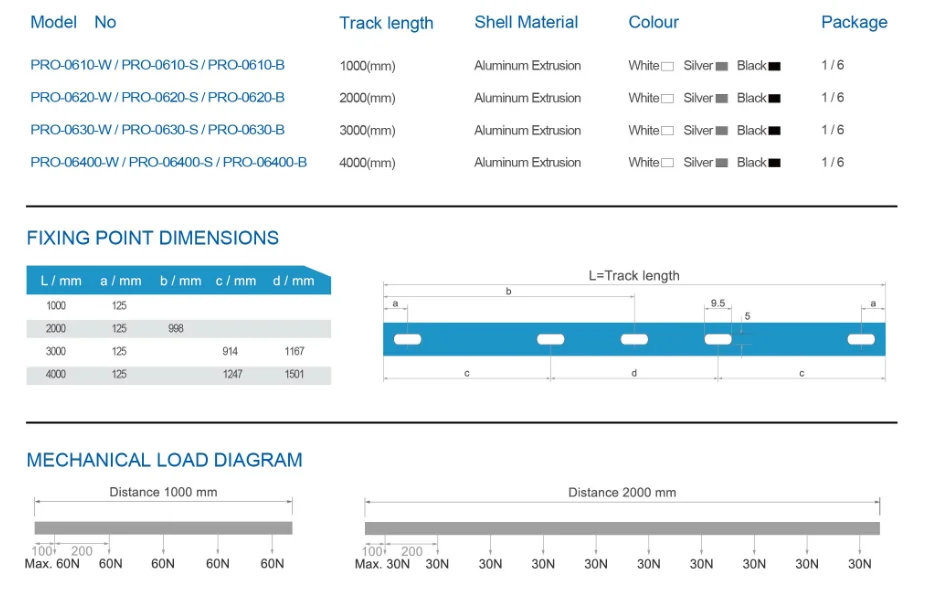The height and width of the screenshot is (596, 926).
Task: Click the '9.5' slot width dimension label
Action: [718, 303]
